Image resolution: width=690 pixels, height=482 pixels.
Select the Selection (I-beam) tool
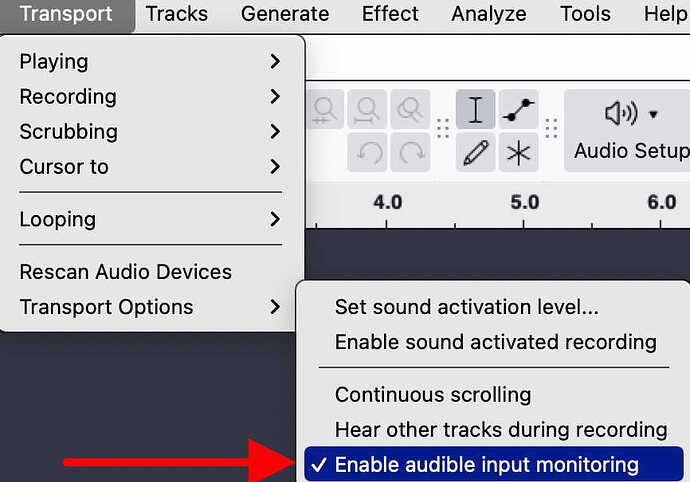click(475, 109)
